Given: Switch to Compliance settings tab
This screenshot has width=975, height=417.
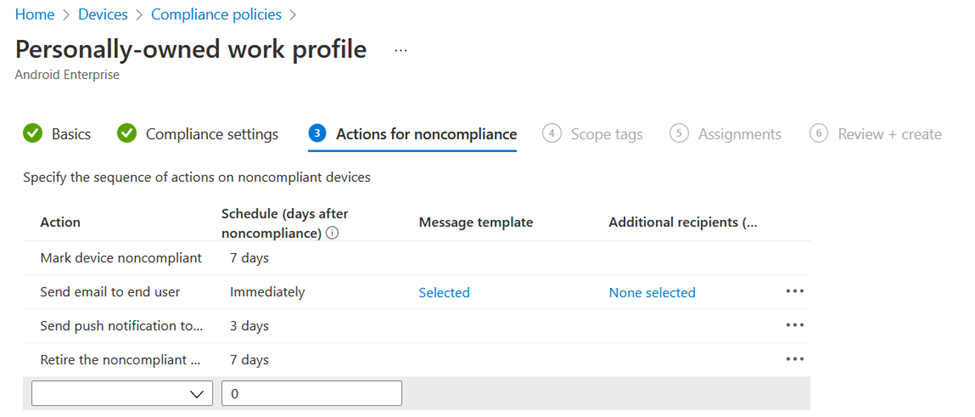Looking at the screenshot, I should coord(212,134).
